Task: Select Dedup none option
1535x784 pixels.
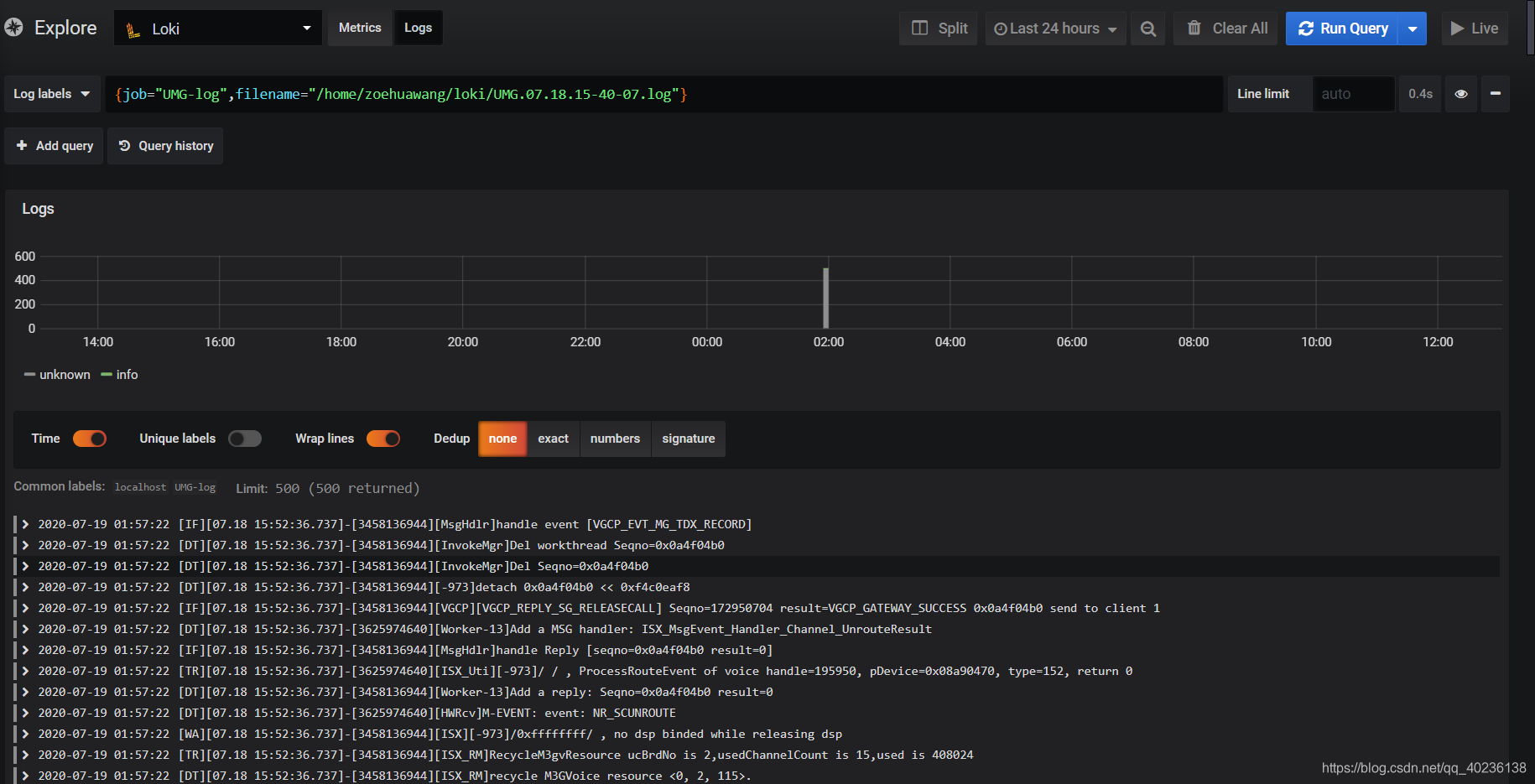Action: click(502, 439)
